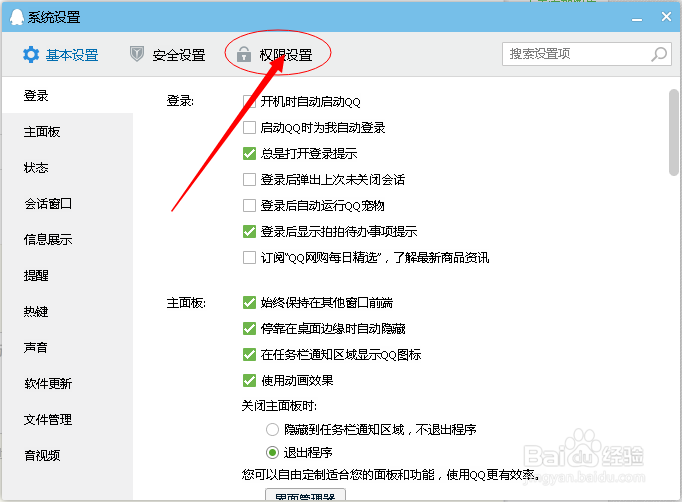Select 登录 in the left sidebar
This screenshot has height=502, width=682.
click(67, 96)
